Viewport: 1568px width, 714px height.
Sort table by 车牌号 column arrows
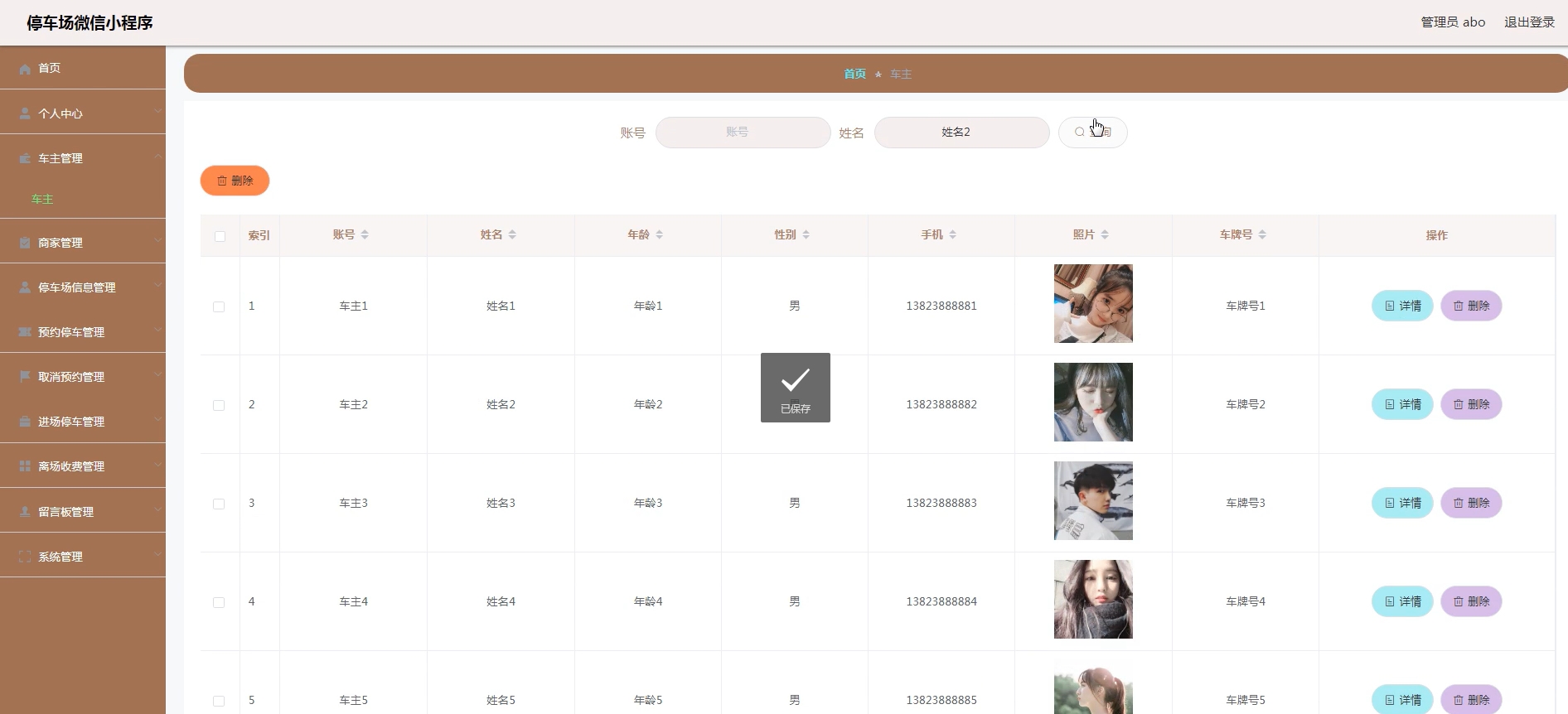tap(1262, 235)
